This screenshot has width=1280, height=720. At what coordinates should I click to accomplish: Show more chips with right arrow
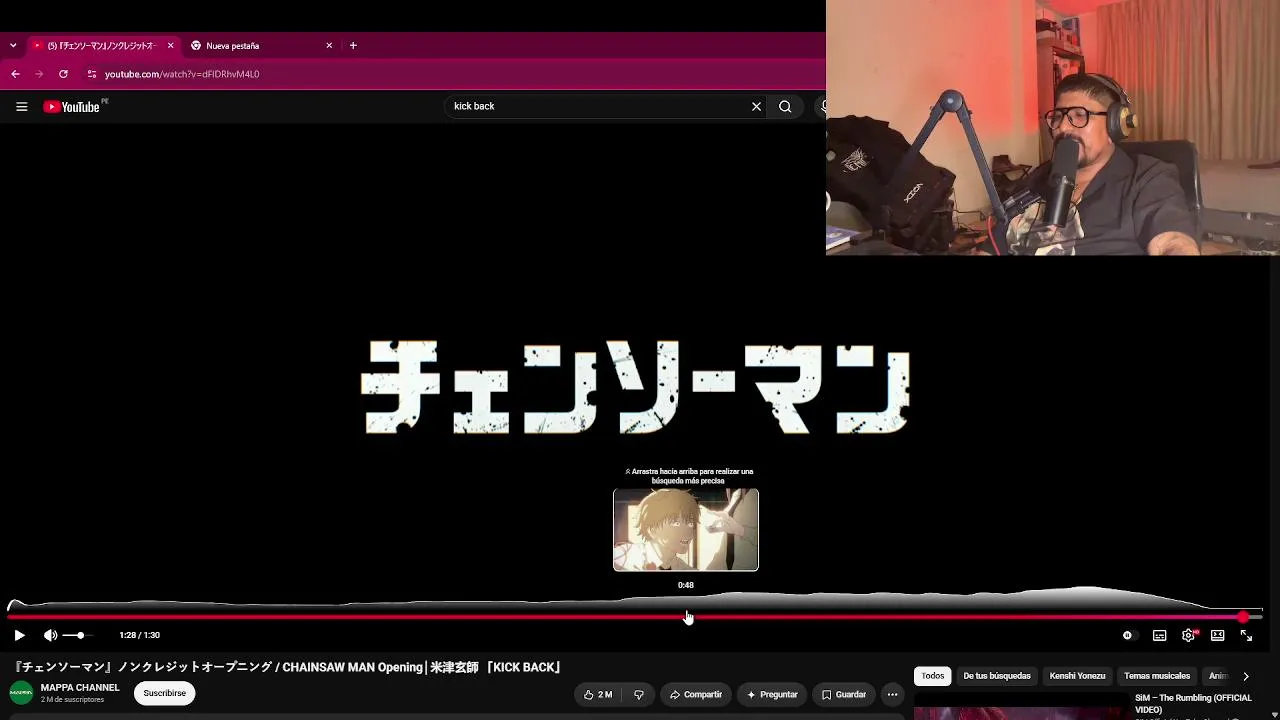1246,676
